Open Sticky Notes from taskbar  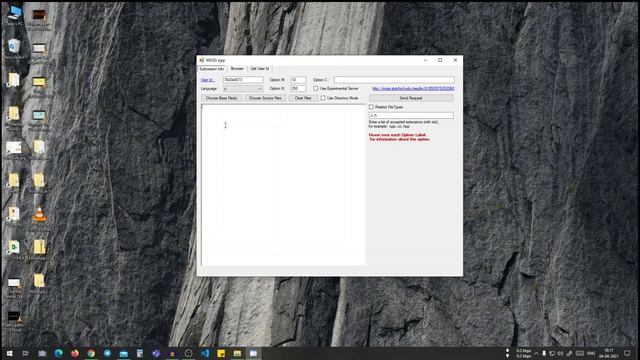(221, 353)
